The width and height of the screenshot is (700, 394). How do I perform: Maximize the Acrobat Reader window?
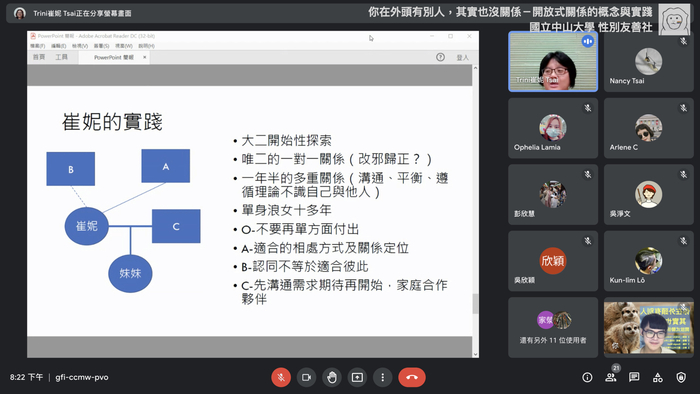tap(450, 36)
